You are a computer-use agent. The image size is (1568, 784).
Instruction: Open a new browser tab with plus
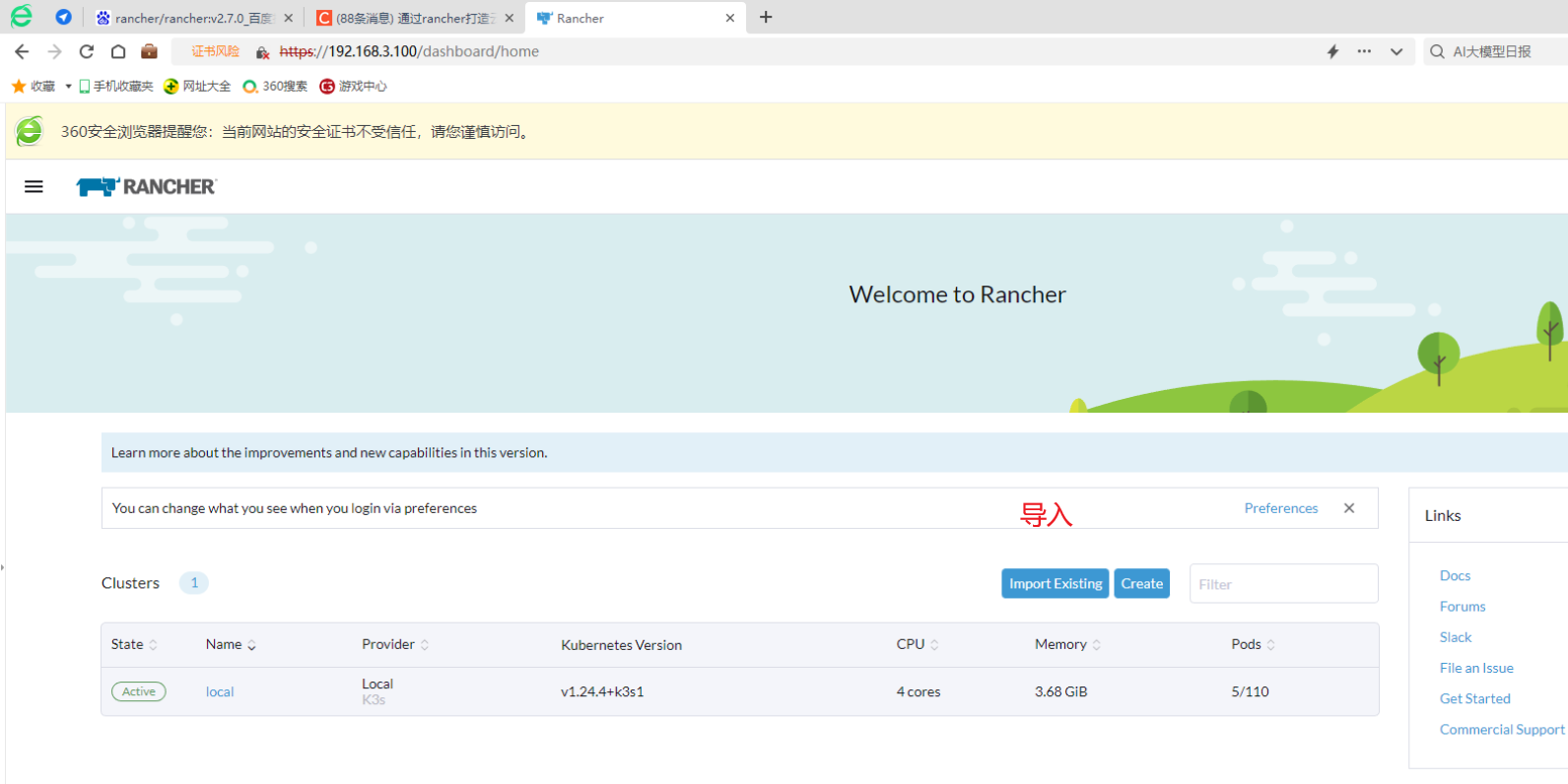tap(766, 17)
